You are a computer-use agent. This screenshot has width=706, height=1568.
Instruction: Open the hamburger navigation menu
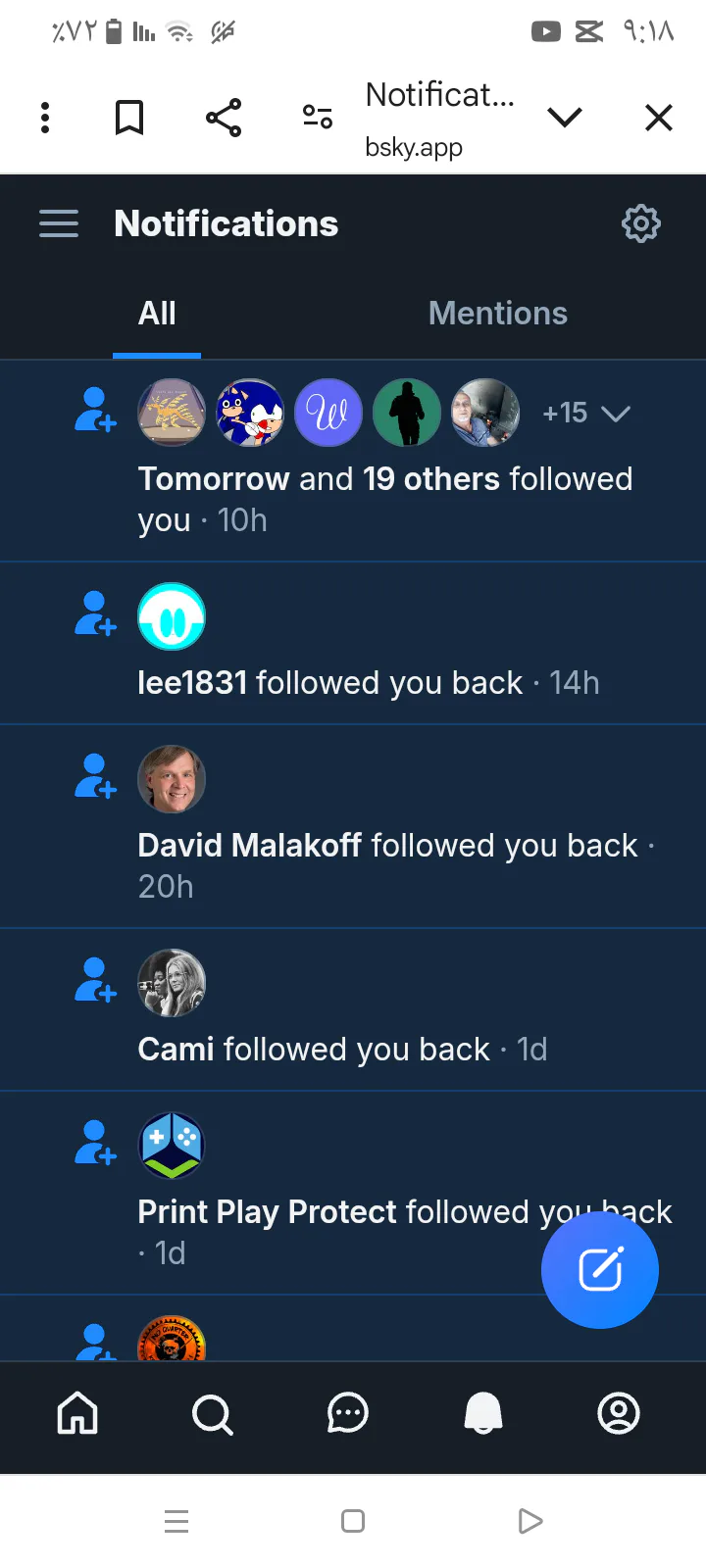point(59,223)
